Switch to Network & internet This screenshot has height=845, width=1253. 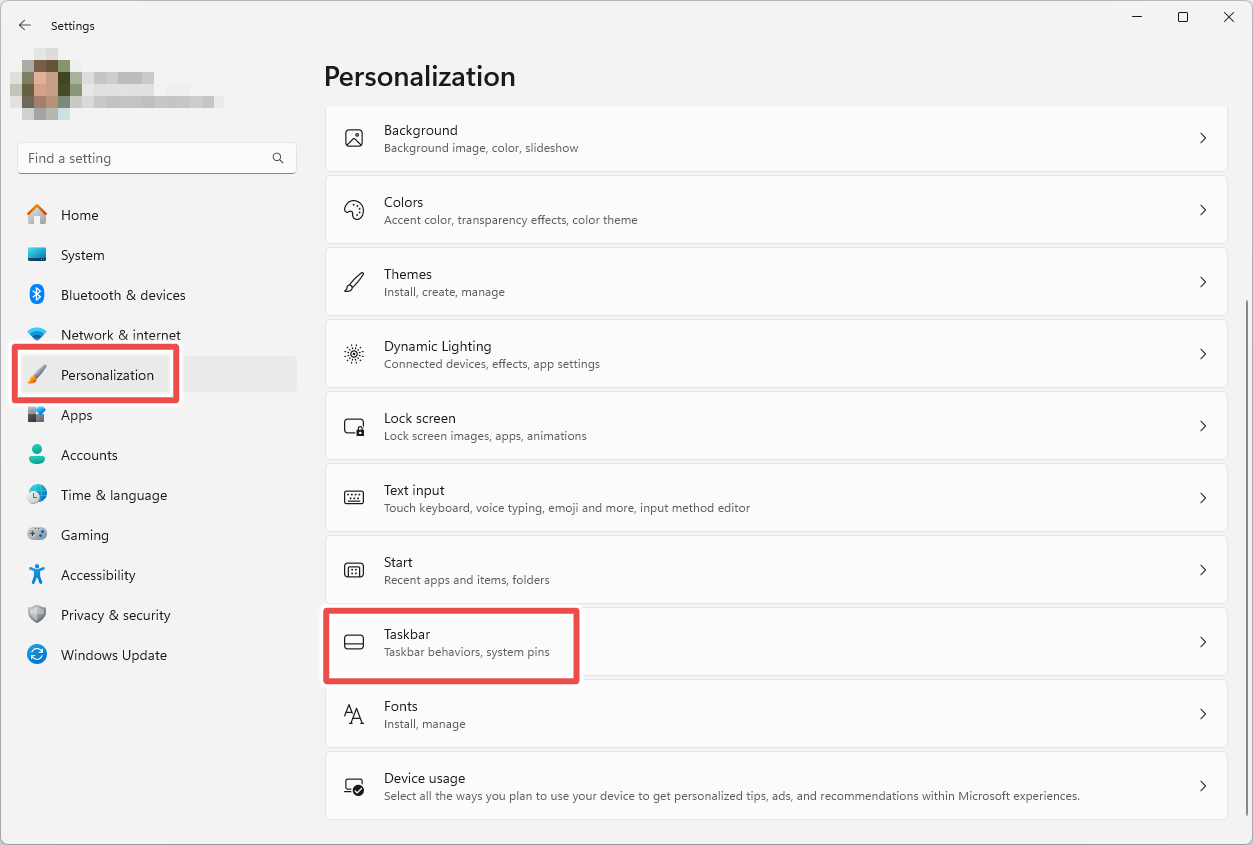(x=157, y=335)
